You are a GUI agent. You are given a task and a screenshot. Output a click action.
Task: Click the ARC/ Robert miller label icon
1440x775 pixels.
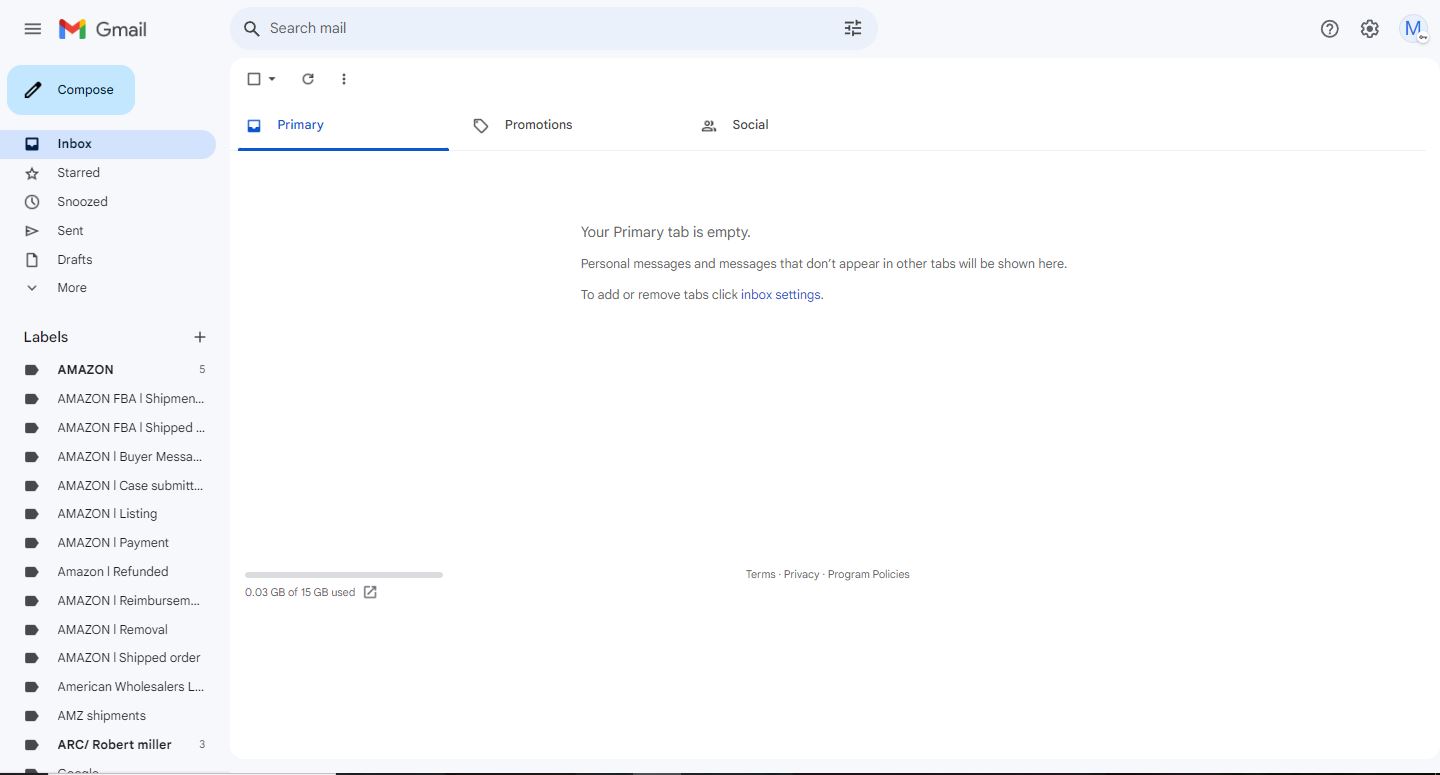tap(32, 745)
